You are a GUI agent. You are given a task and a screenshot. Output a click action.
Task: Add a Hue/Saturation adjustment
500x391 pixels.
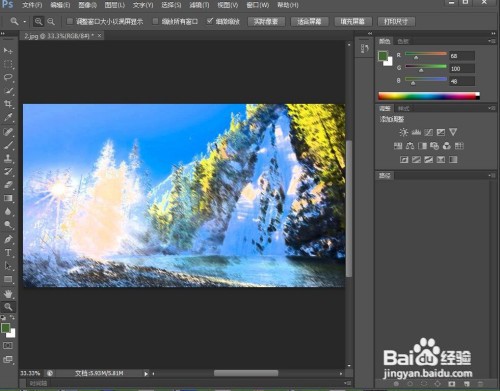(398, 146)
